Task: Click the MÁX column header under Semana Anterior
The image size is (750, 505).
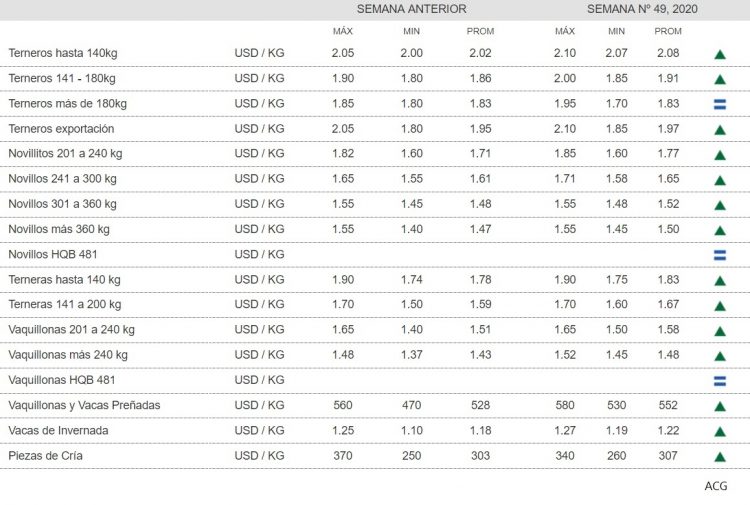Action: [342, 31]
